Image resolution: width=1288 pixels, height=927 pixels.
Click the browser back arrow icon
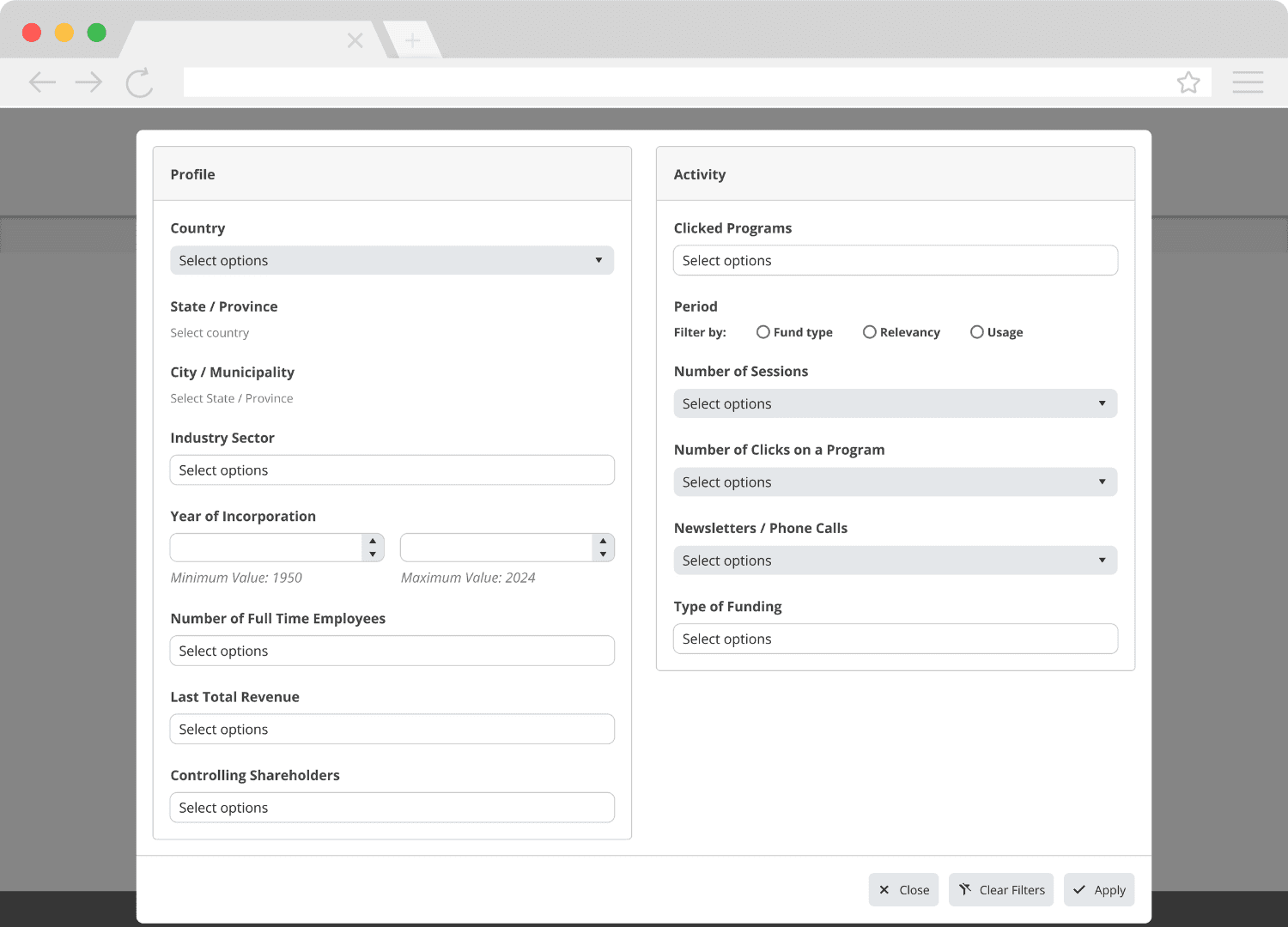pos(41,82)
